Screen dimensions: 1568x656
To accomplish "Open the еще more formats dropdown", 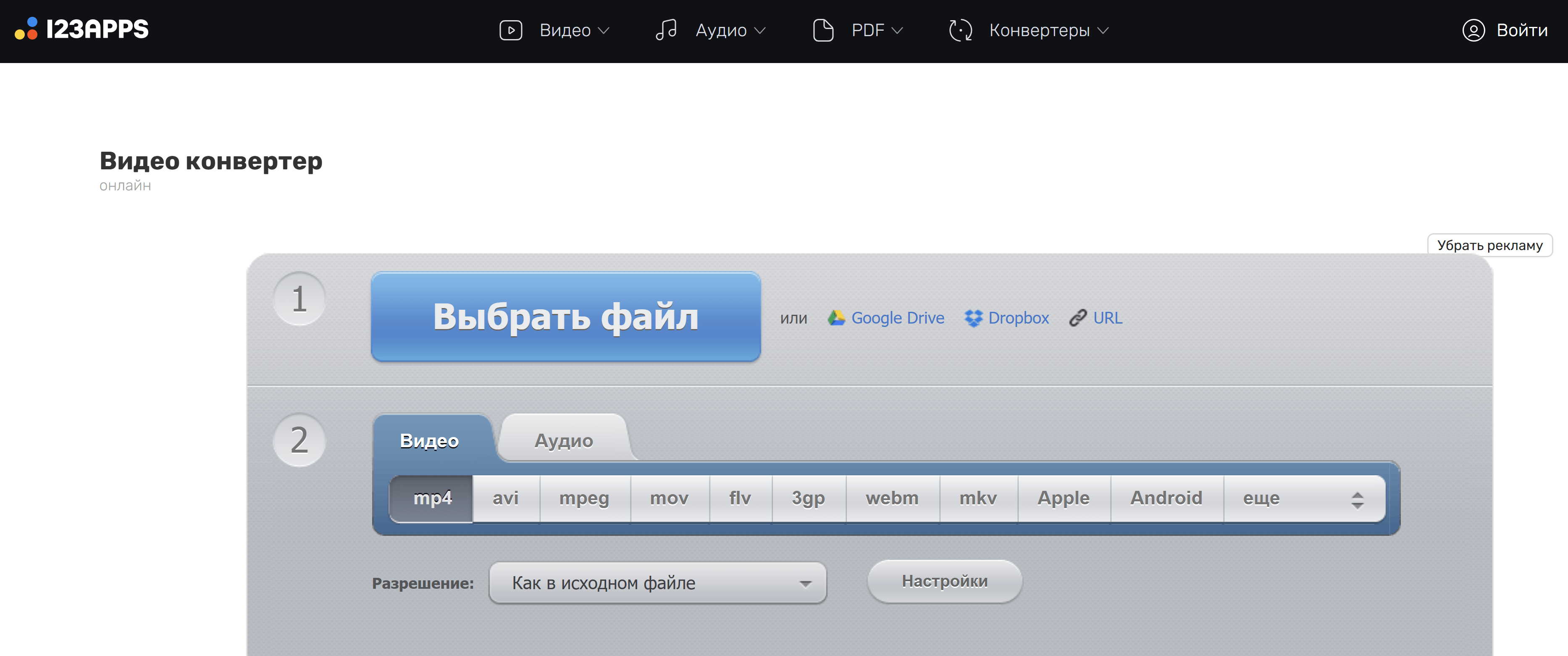I will click(1303, 498).
